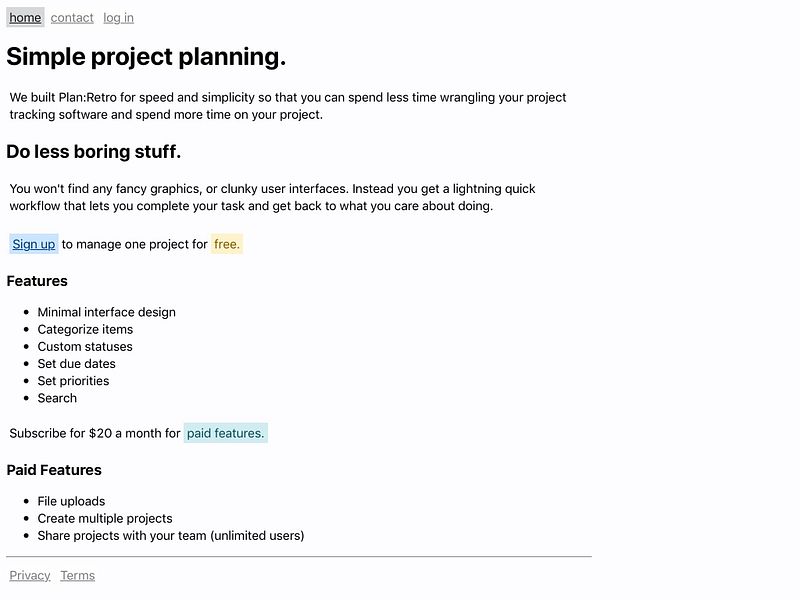Select the highlighted 'free.' label
This screenshot has width=800, height=600.
point(227,244)
